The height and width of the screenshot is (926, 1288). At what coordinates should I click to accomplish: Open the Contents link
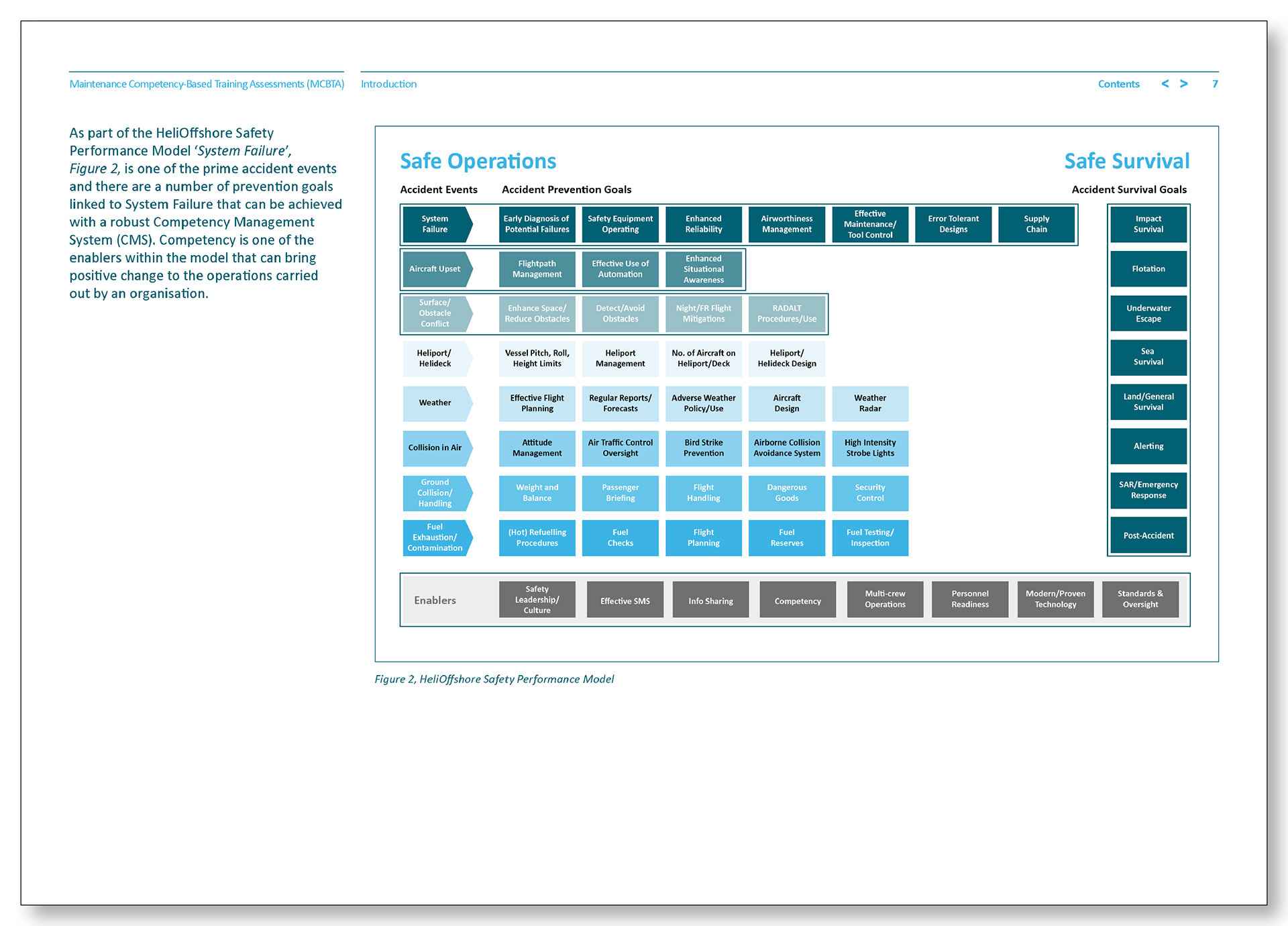coord(1118,84)
